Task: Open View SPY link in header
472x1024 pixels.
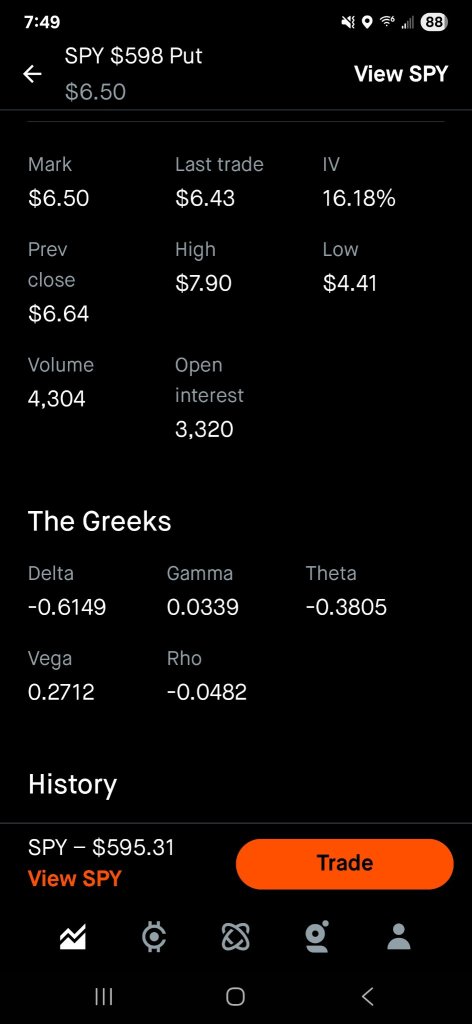Action: pyautogui.click(x=401, y=74)
